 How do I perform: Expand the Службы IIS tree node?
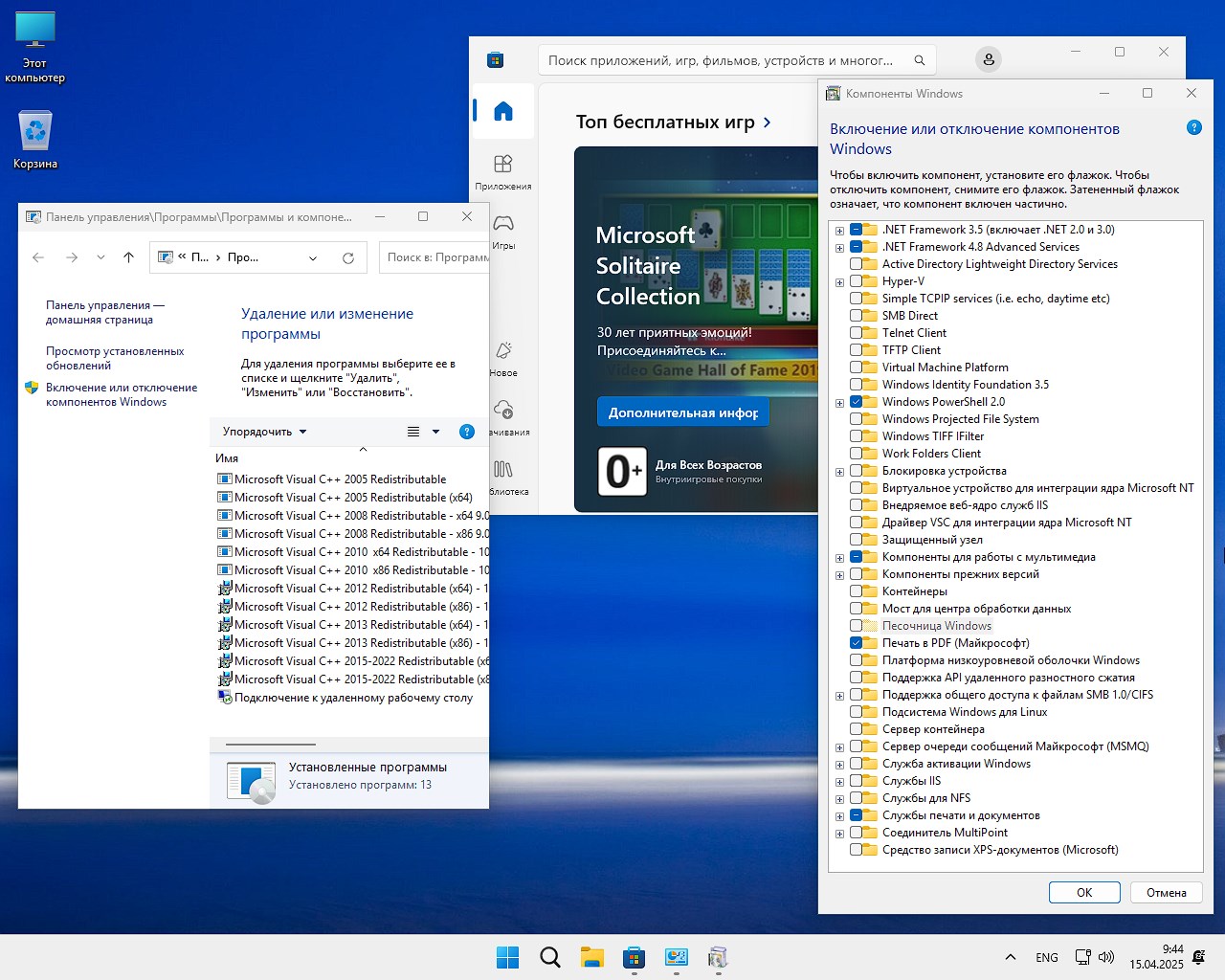(839, 782)
